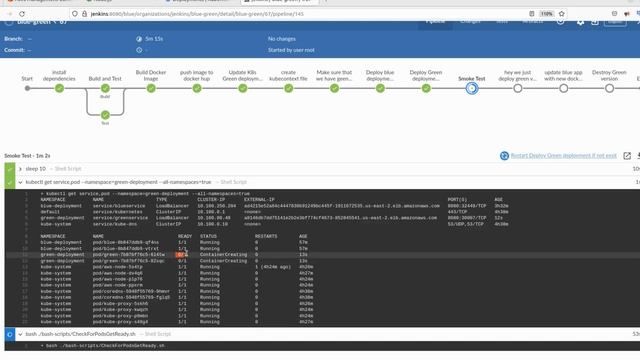Select the Build and Test stage node
Screen dimensions: 640x360
[105, 88]
